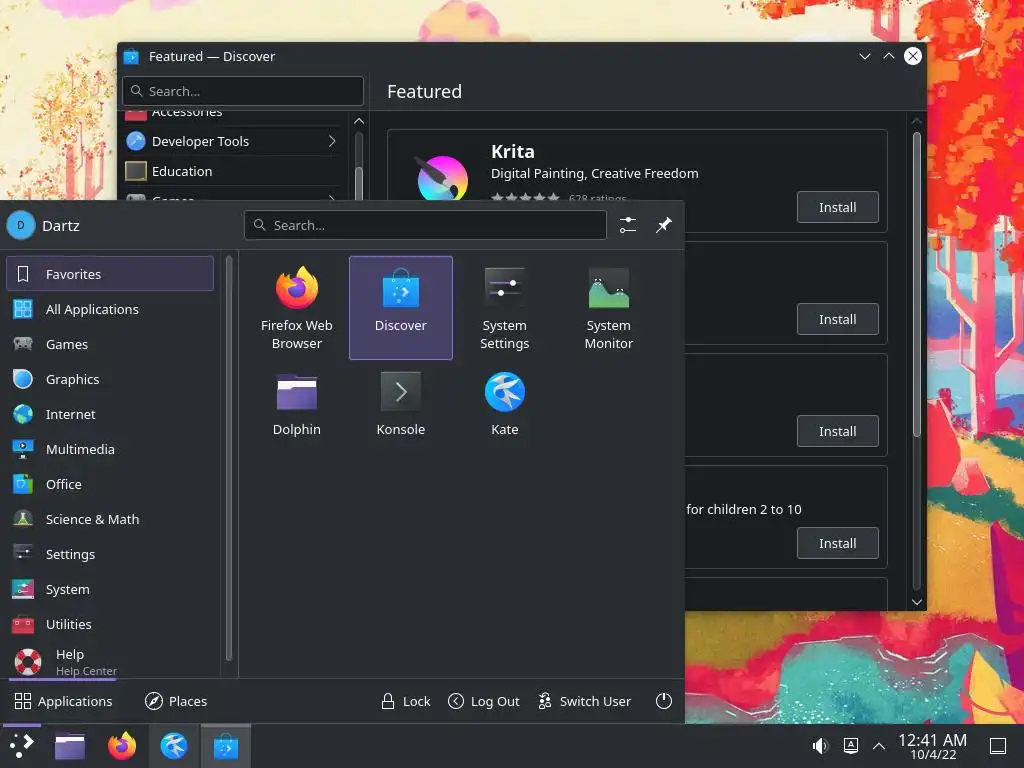Viewport: 1024px width, 768px height.
Task: Expand hidden system tray icons
Action: pyautogui.click(x=879, y=746)
